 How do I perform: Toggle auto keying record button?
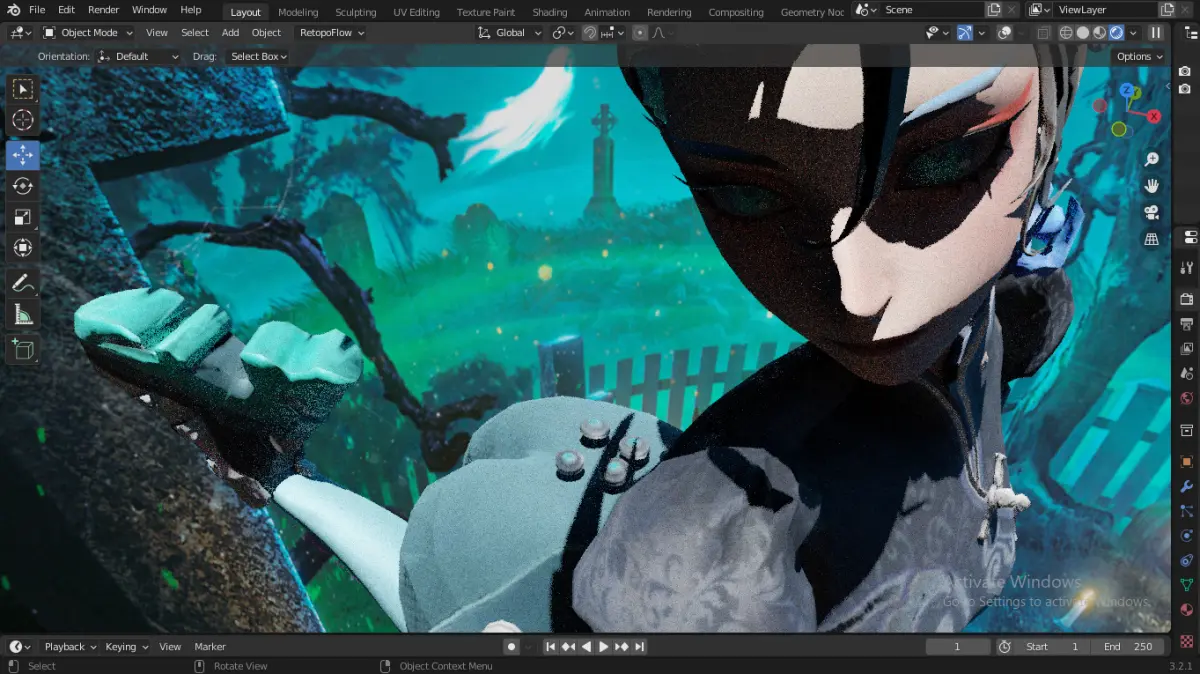point(511,646)
